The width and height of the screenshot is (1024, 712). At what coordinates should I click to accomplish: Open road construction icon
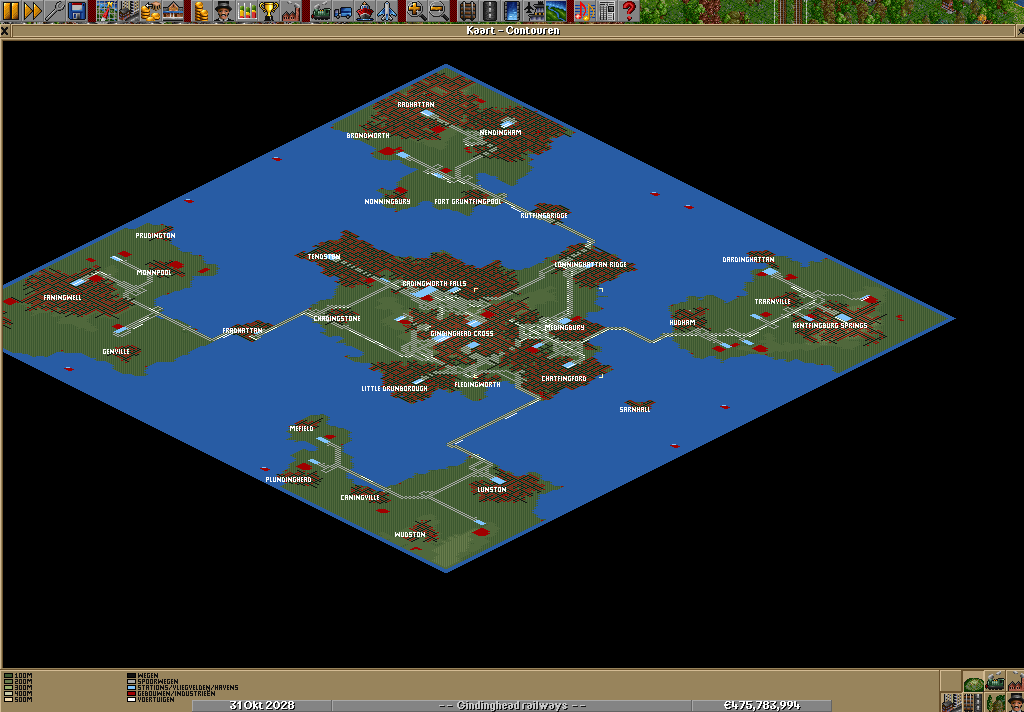point(490,11)
